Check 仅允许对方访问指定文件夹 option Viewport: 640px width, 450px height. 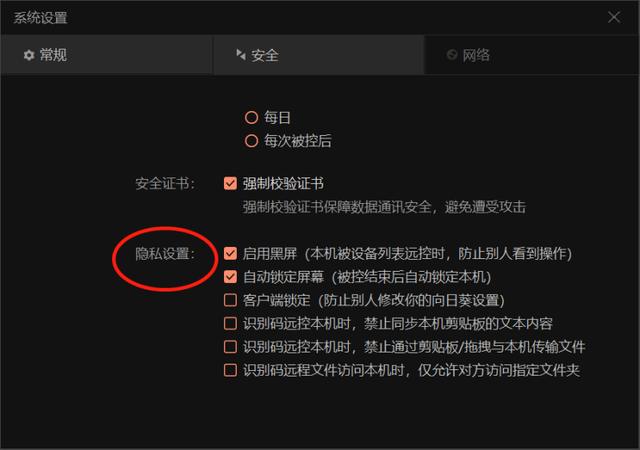(230, 370)
